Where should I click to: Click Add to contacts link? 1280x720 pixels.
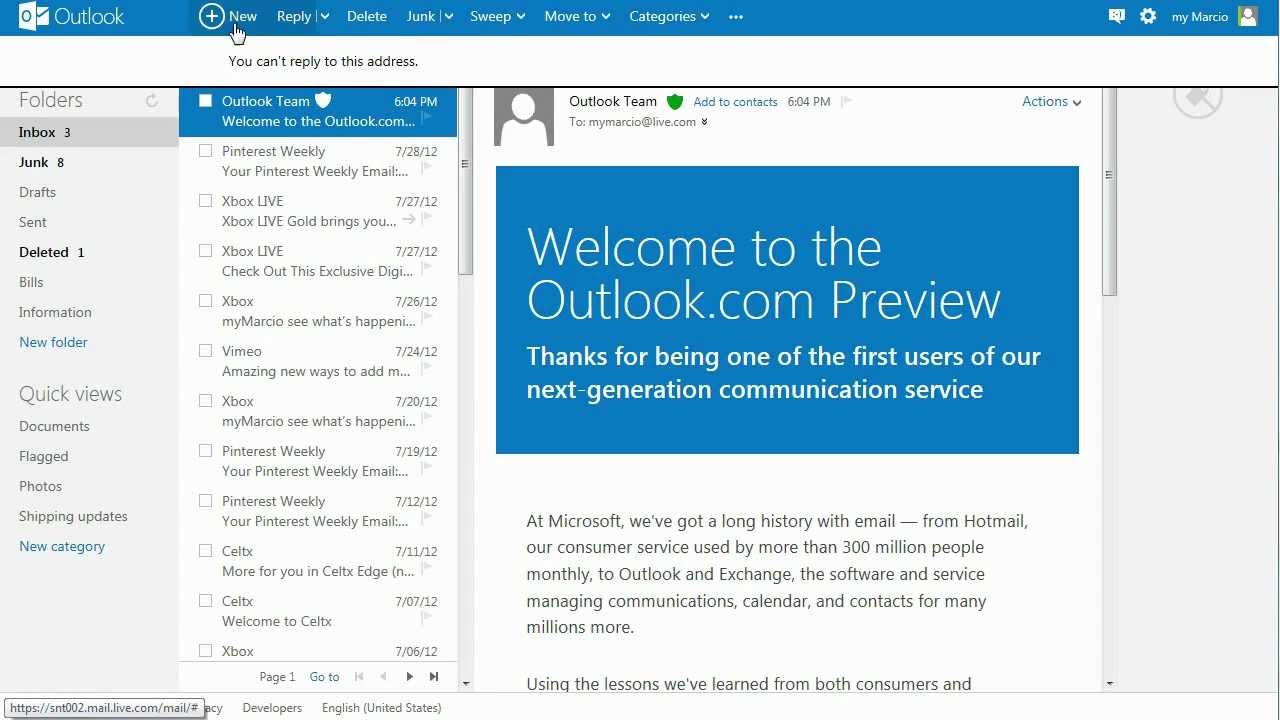click(x=735, y=102)
